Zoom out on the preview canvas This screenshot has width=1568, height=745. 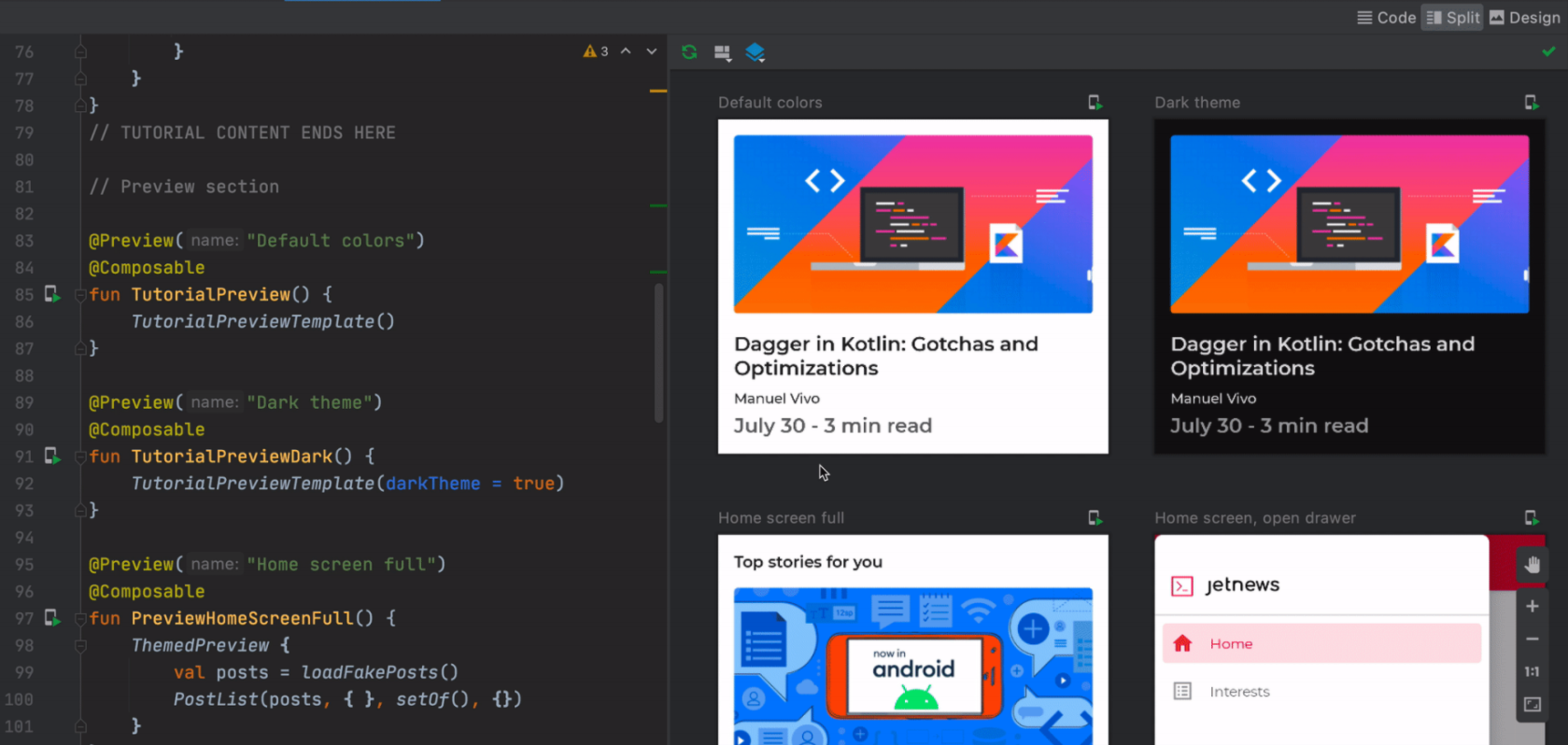[x=1533, y=640]
